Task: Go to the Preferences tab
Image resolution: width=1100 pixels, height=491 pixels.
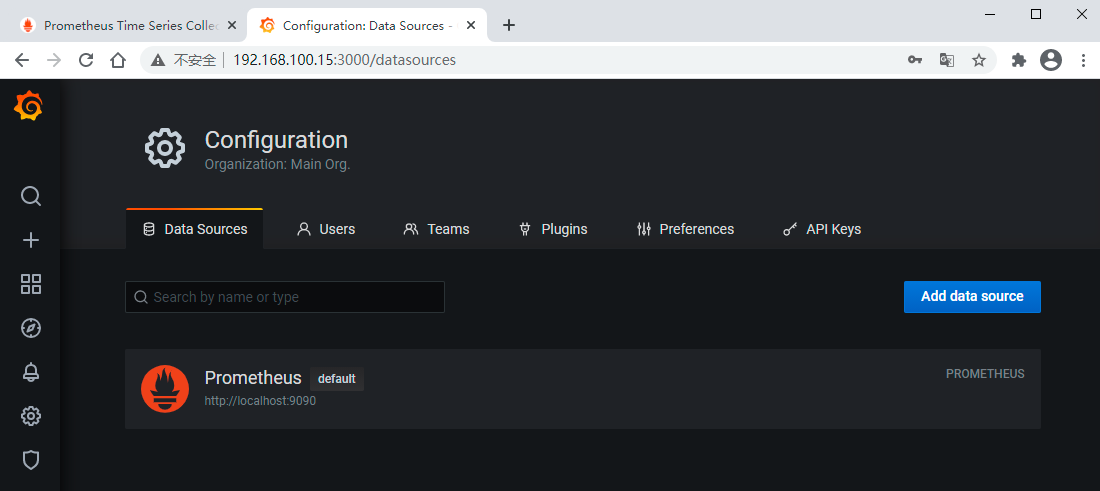Action: (685, 229)
